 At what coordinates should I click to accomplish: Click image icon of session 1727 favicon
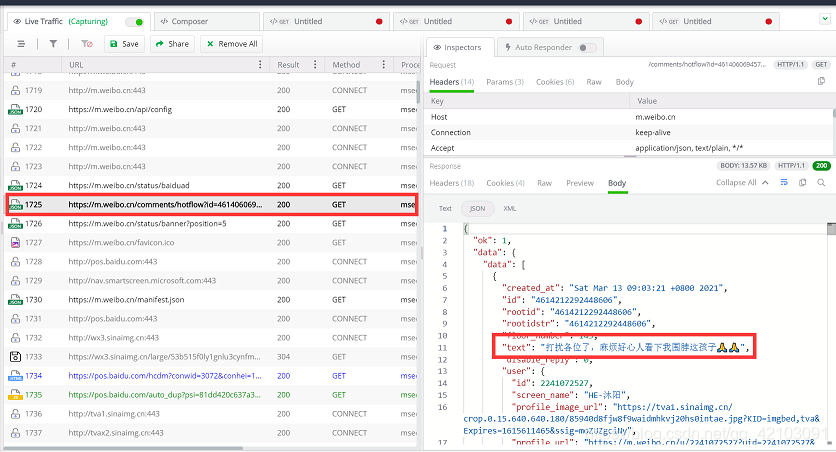tap(15, 243)
